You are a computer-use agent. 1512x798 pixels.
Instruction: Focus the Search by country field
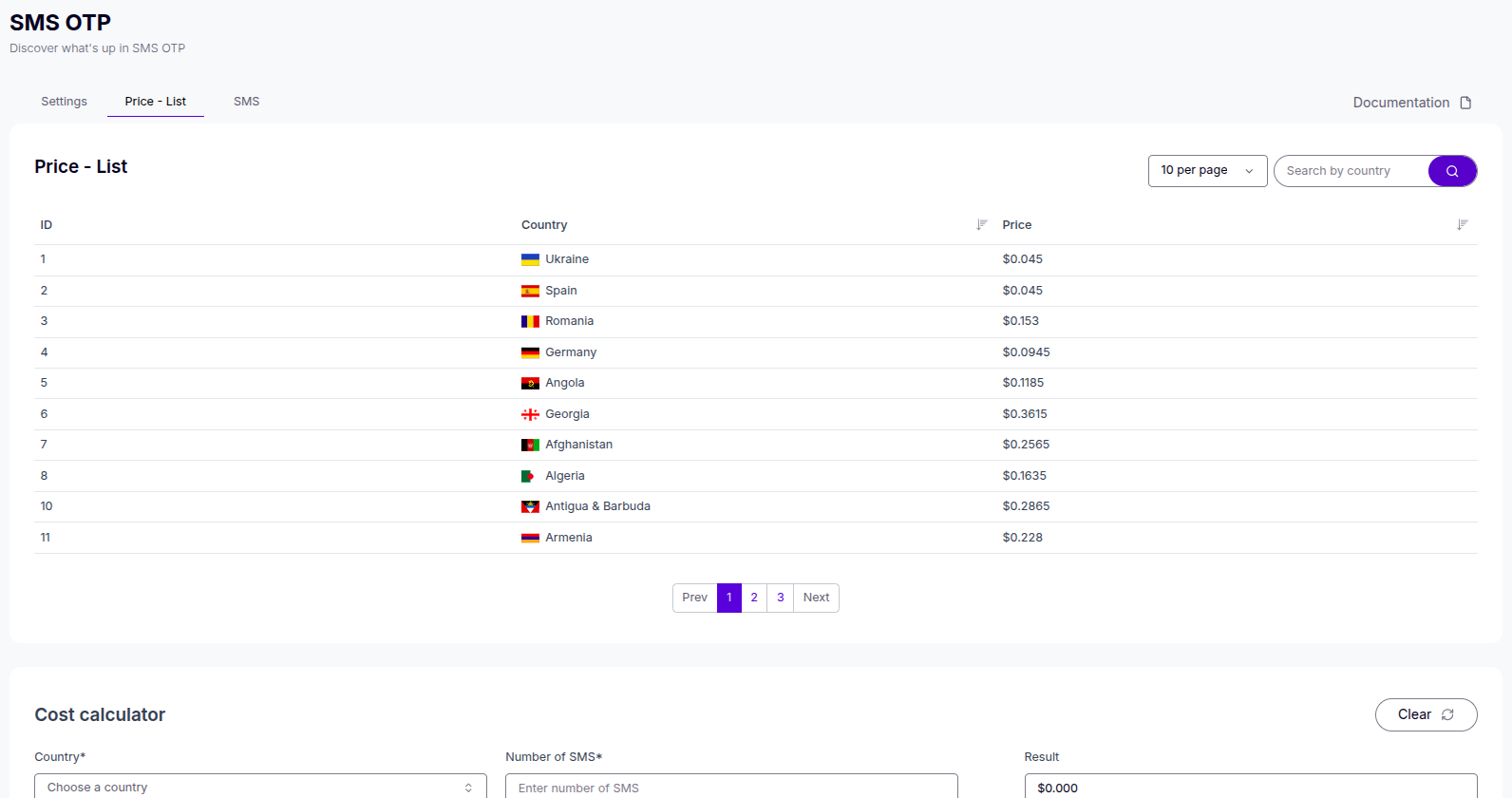[1351, 171]
